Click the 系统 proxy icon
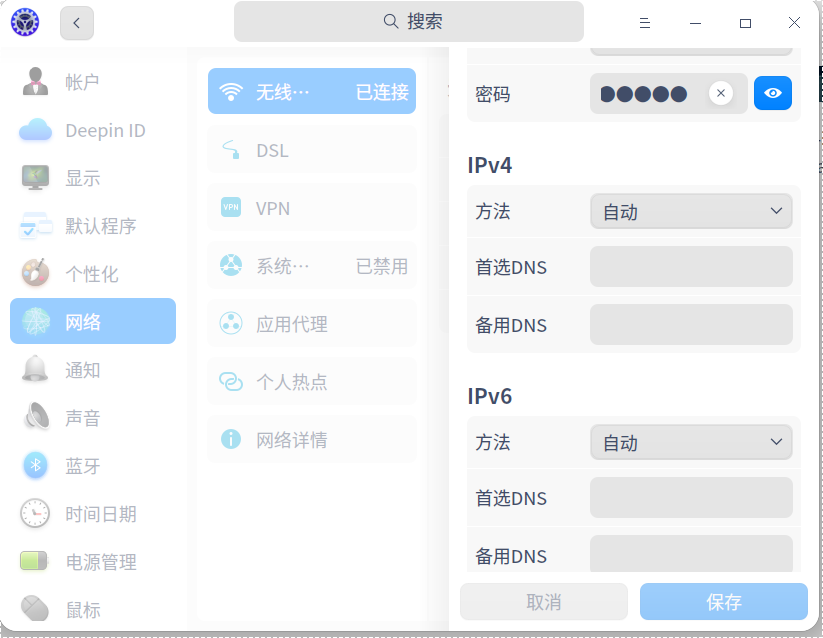823x638 pixels. coord(231,265)
